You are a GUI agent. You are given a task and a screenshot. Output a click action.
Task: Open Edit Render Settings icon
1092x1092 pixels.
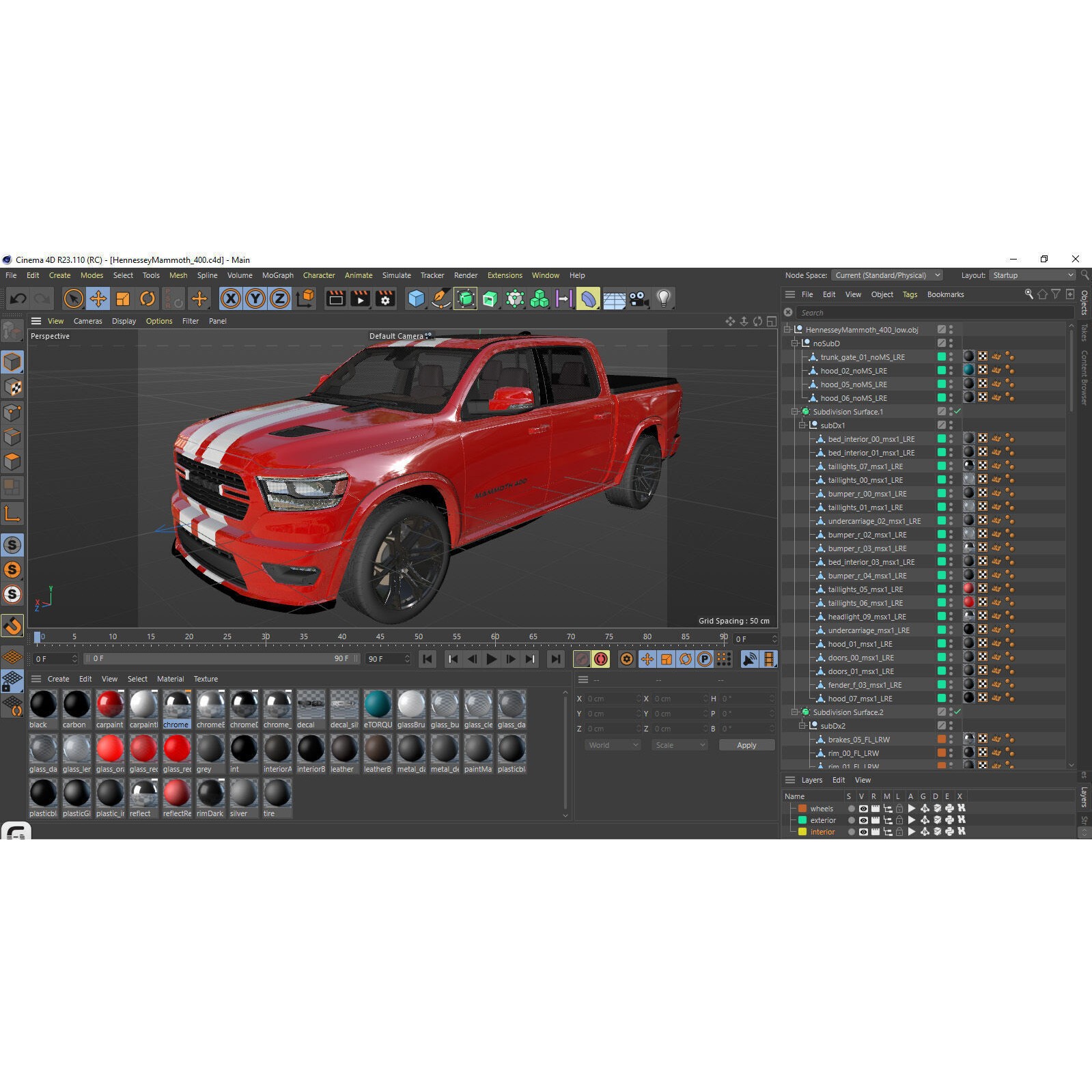[x=385, y=298]
